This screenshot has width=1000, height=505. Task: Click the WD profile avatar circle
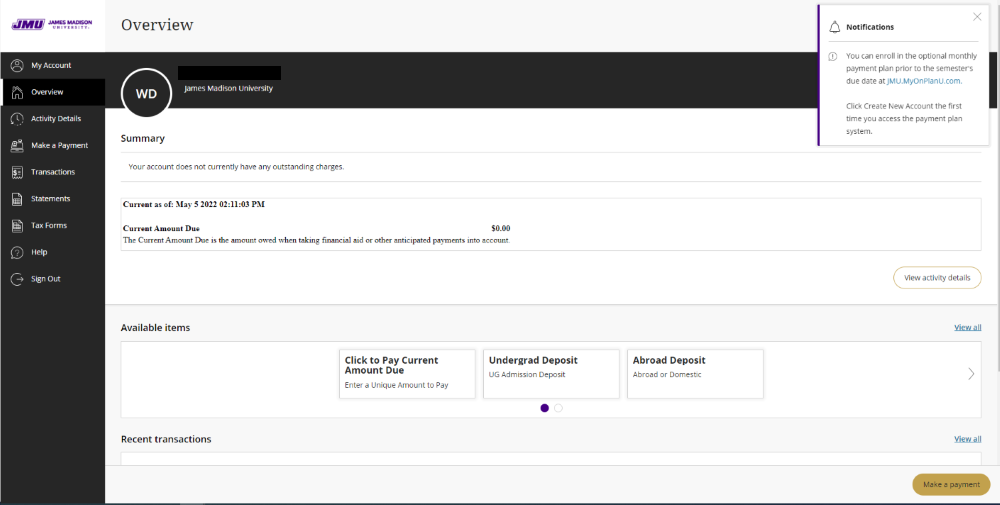click(x=146, y=94)
